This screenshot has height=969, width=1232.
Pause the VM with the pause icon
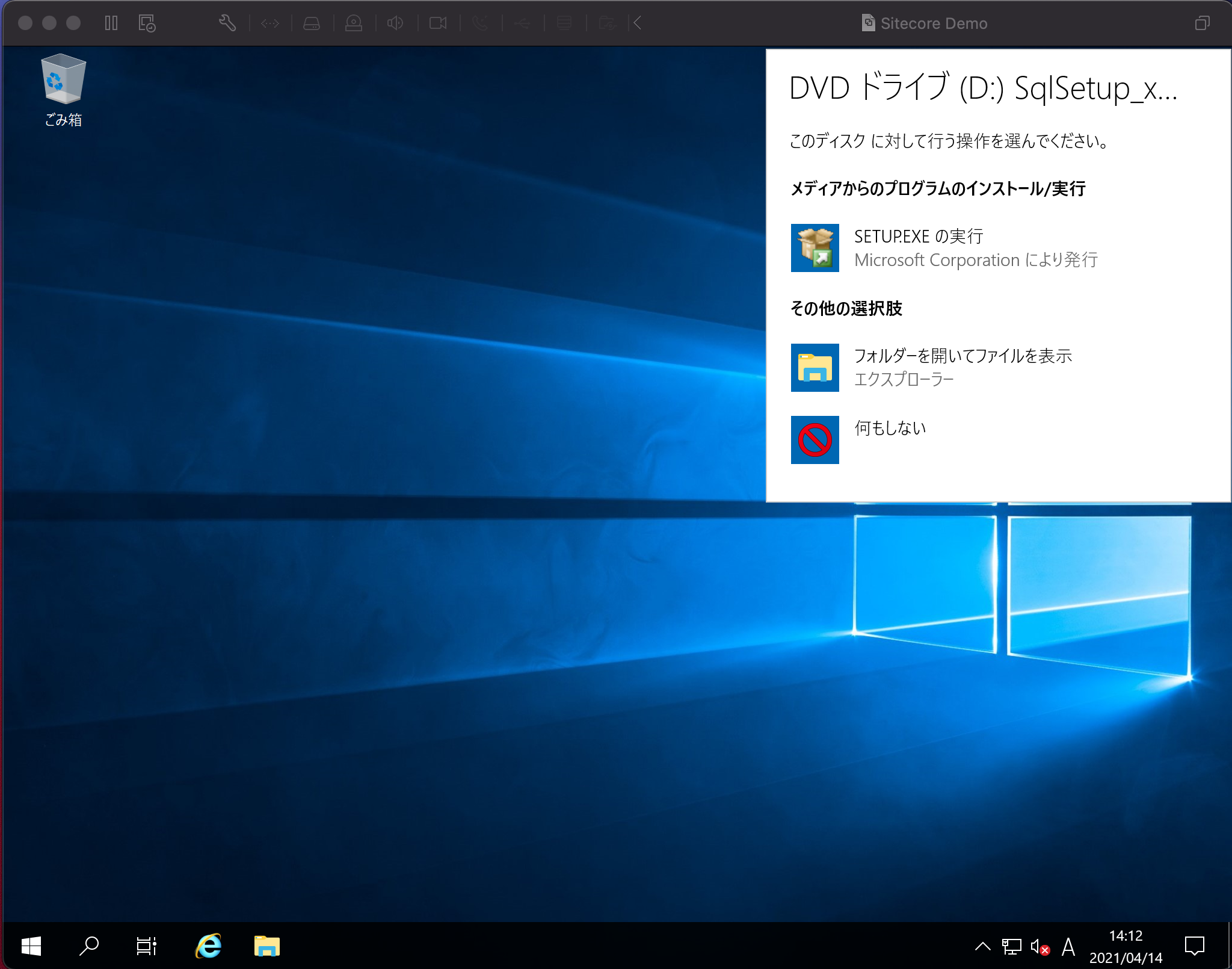click(111, 23)
